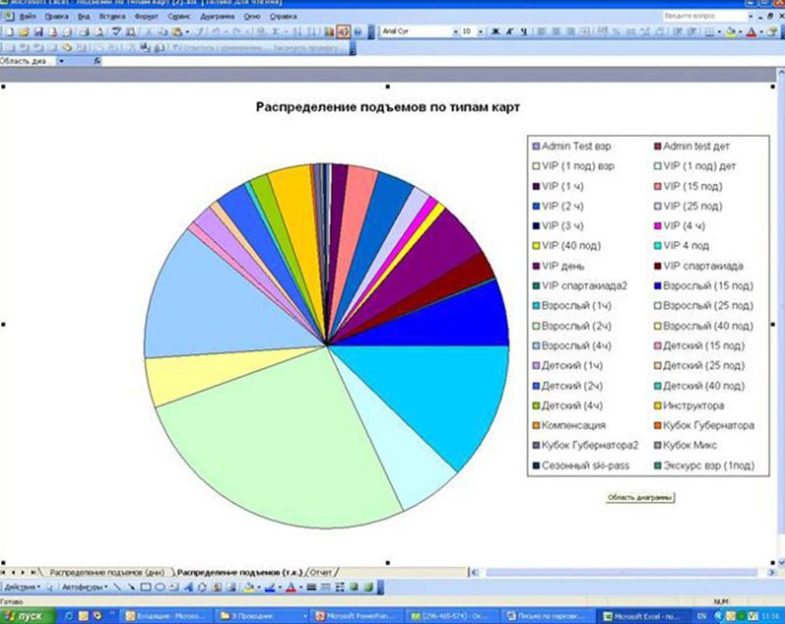Click the highlighted Chart Wizard toolbar icon

click(x=343, y=32)
